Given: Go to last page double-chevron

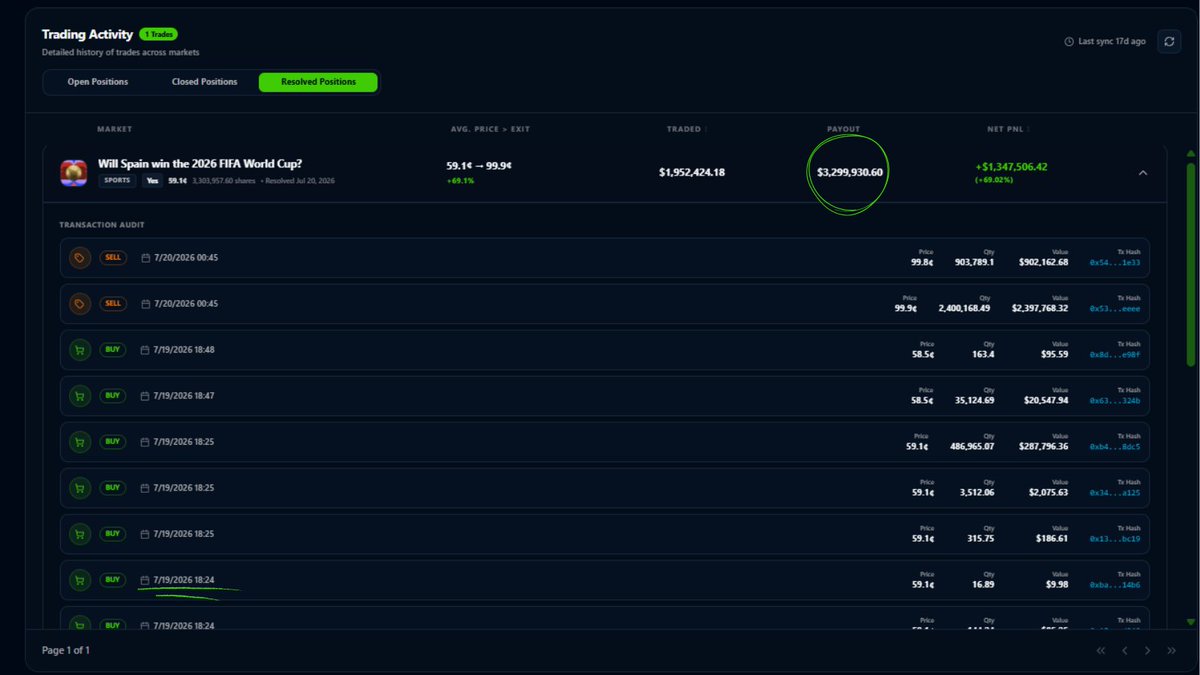Looking at the screenshot, I should [1171, 650].
